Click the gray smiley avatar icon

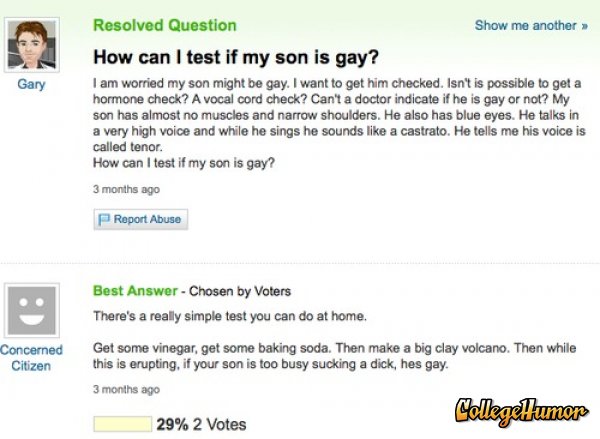[31, 308]
